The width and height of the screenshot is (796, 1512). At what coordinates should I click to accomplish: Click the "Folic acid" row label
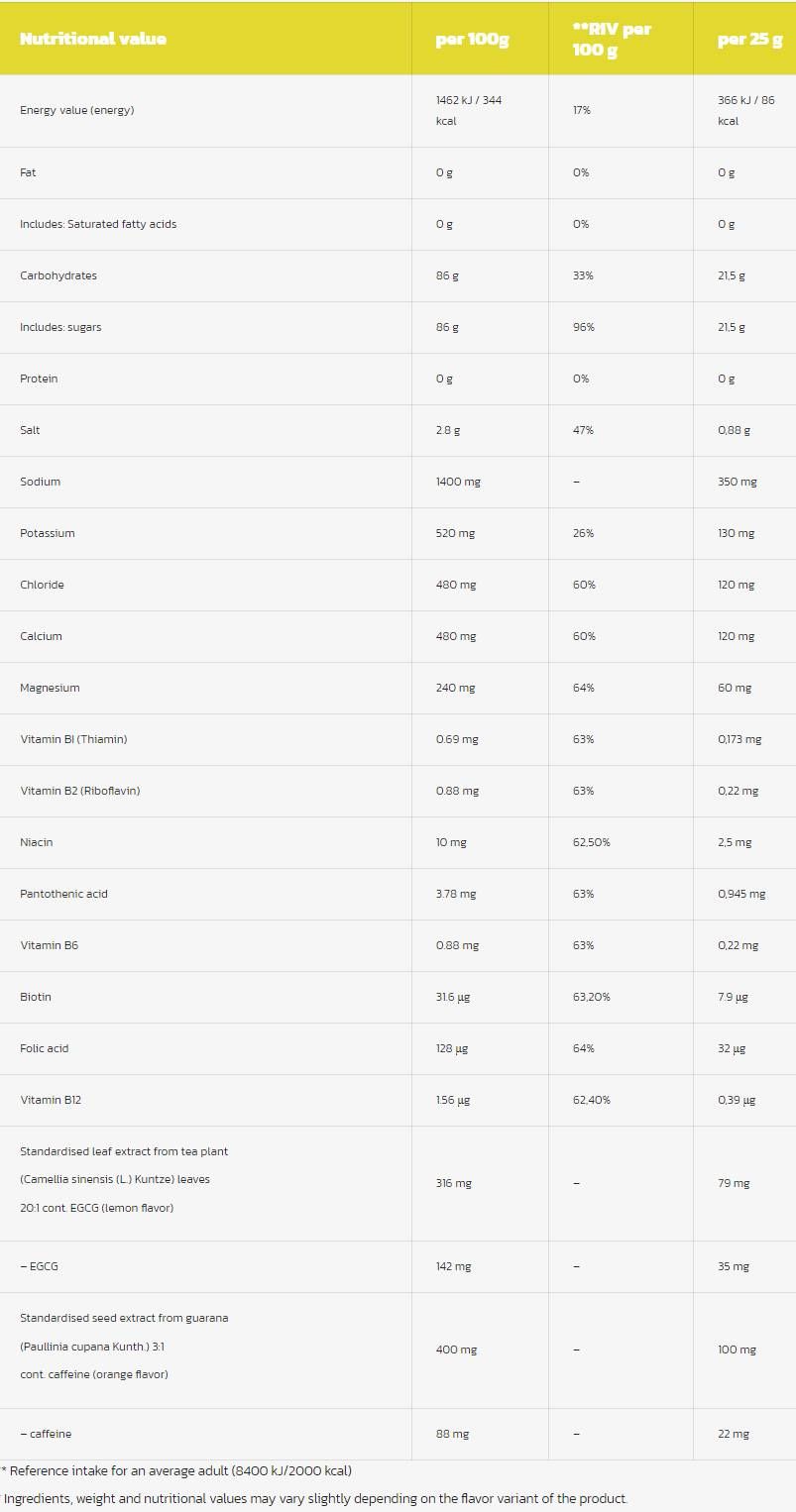[45, 1048]
